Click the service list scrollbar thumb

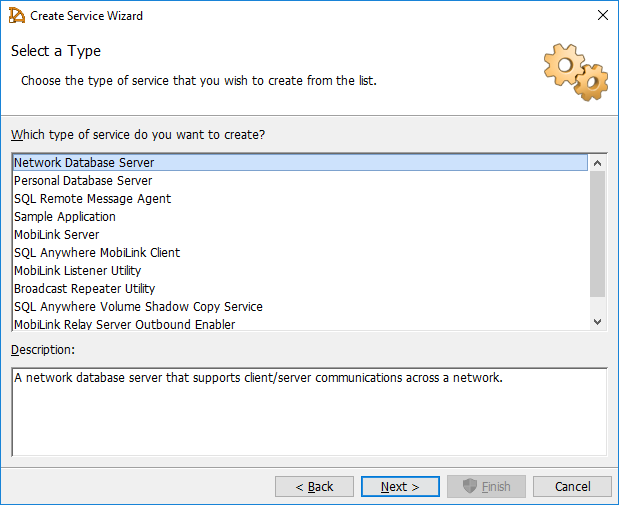(x=598, y=234)
